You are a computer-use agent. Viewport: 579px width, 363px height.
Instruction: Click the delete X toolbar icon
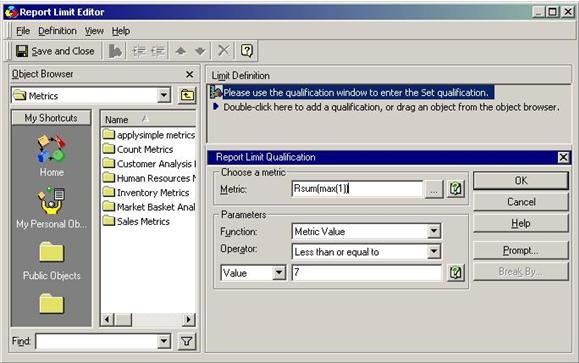(x=223, y=50)
